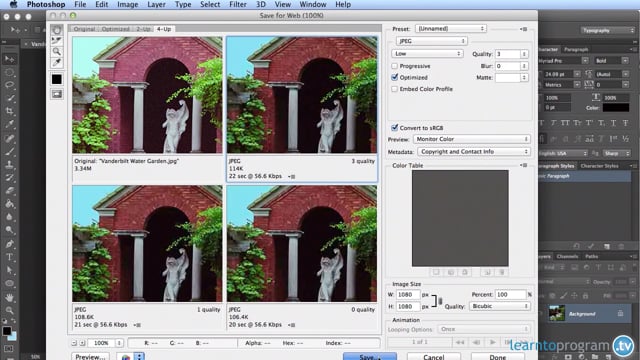Switch to the Original tab
Image resolution: width=640 pixels, height=360 pixels.
(84, 29)
